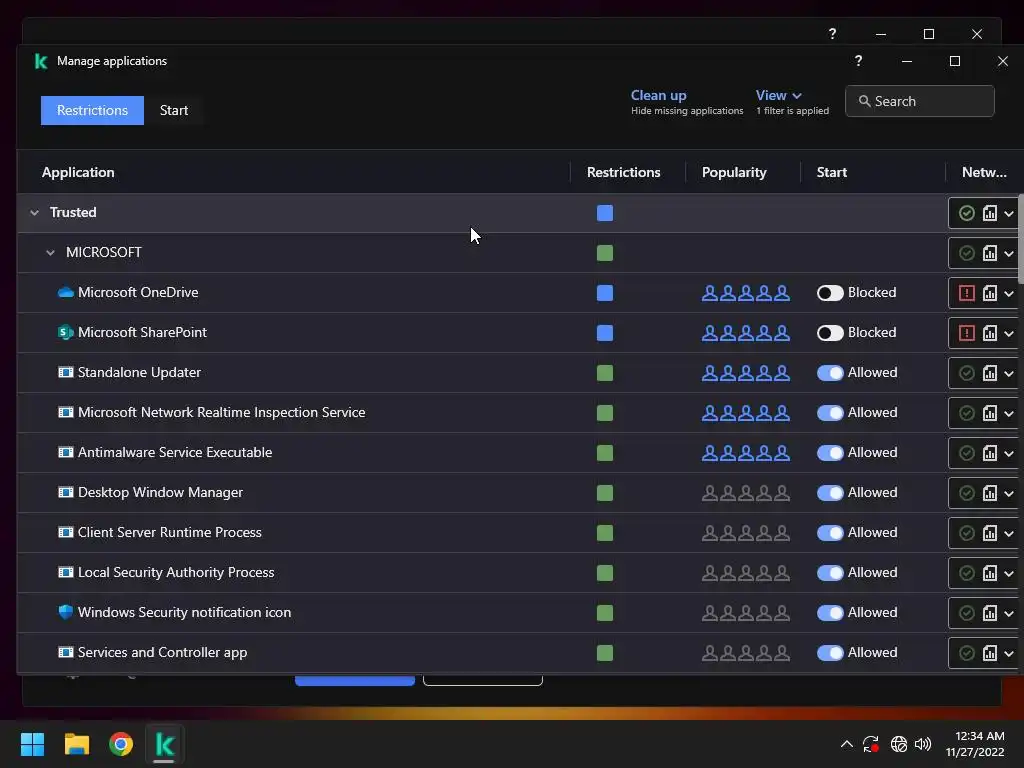1024x768 pixels.
Task: Toggle start permission for Microsoft OneDrive
Action: (x=830, y=293)
